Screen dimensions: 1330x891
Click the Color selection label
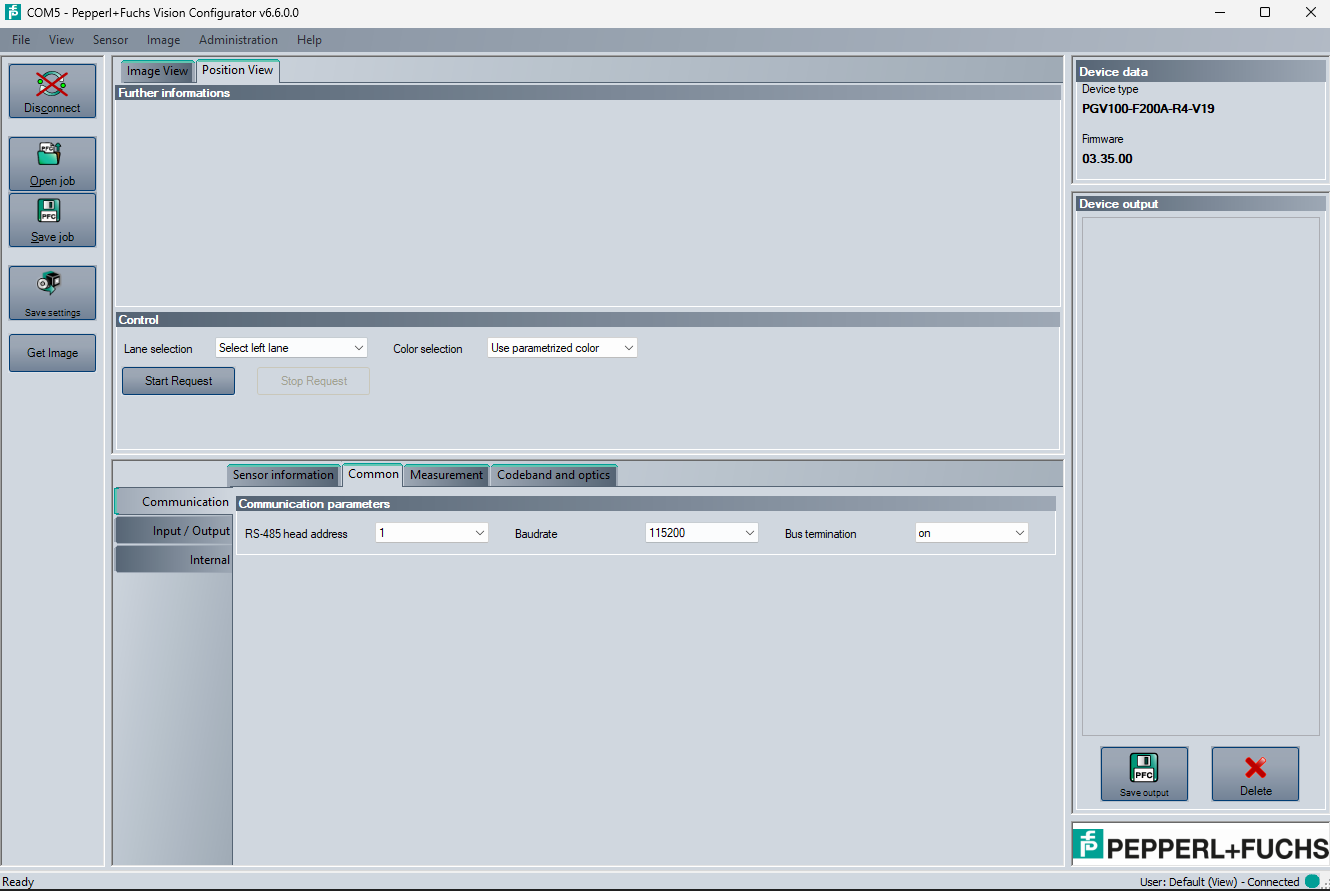coord(428,349)
